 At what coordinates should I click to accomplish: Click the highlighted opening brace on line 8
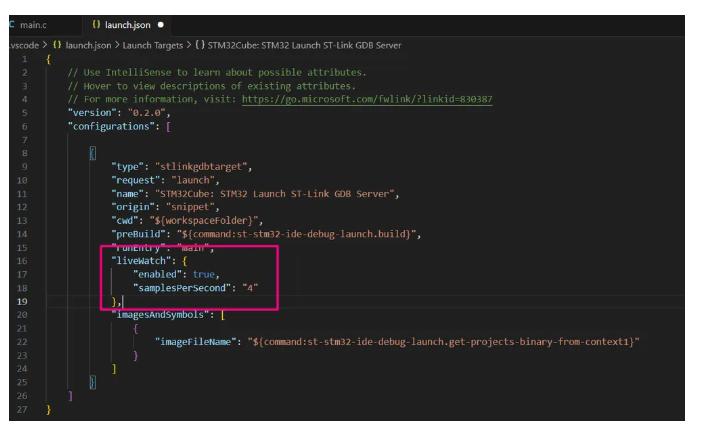coord(92,153)
